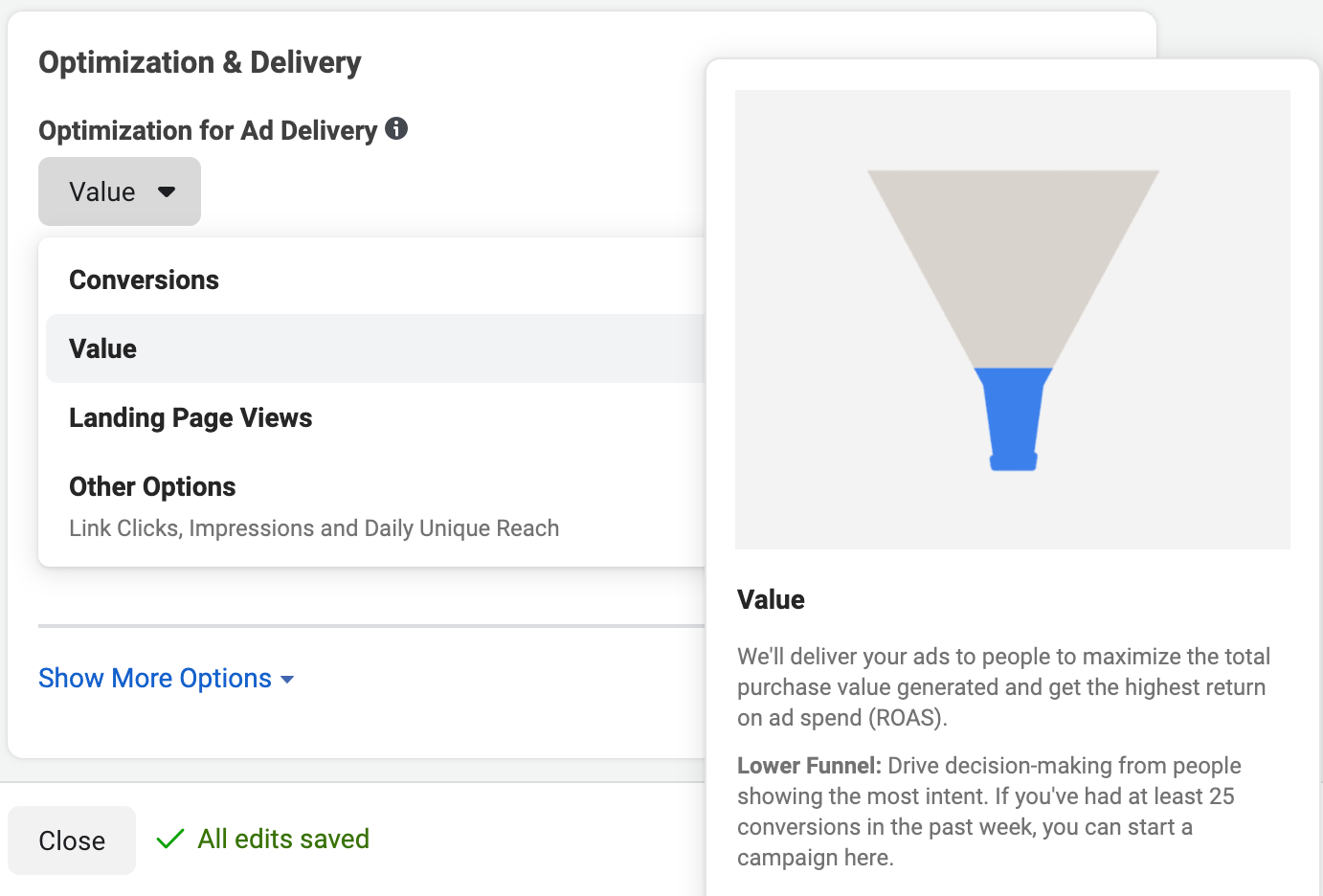The width and height of the screenshot is (1323, 896).
Task: Click the Optimization & Delivery section heading
Action: tap(199, 62)
